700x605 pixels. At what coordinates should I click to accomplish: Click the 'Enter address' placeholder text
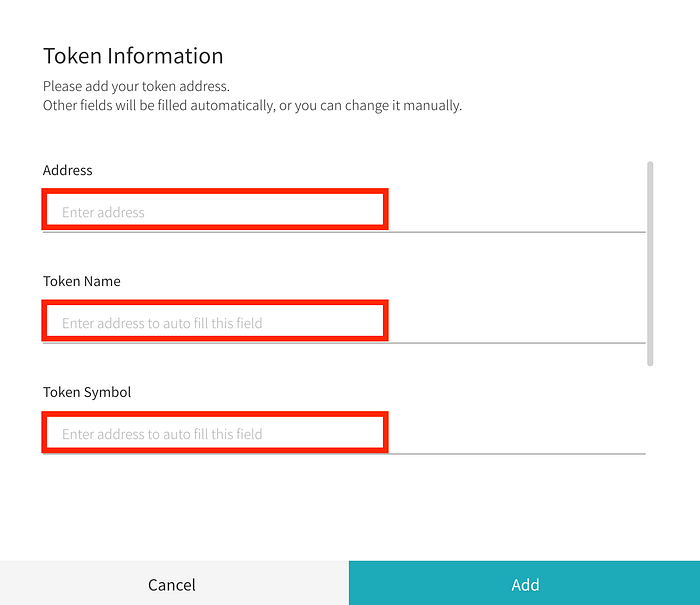(x=103, y=212)
